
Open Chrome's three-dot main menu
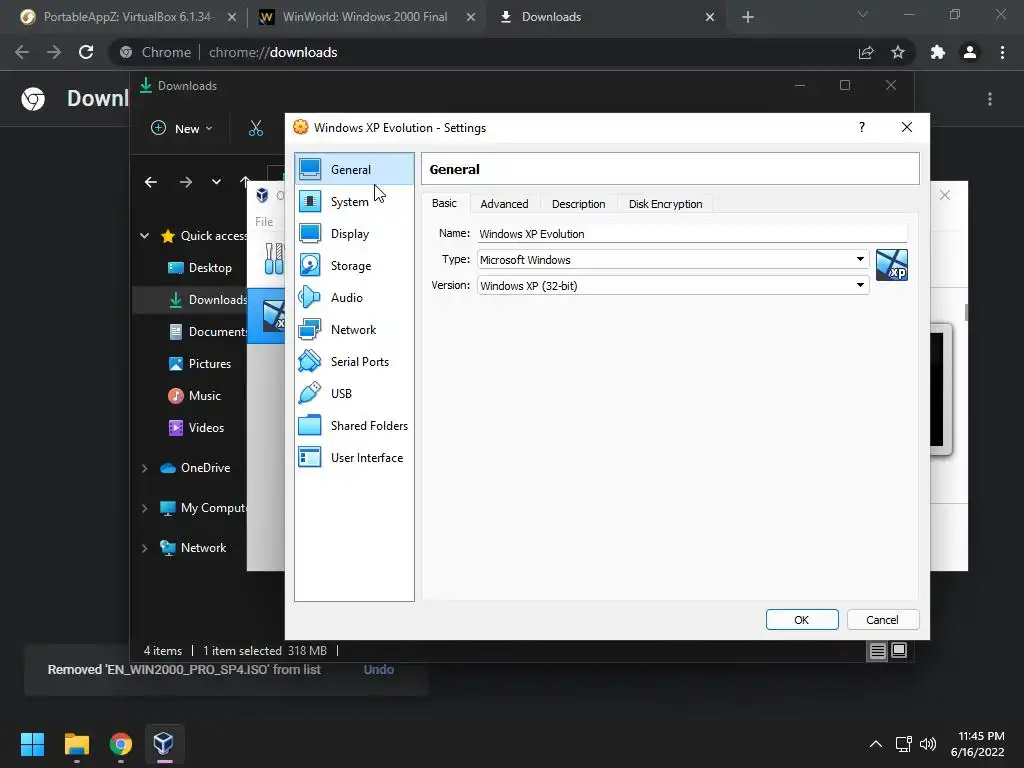click(x=1002, y=52)
